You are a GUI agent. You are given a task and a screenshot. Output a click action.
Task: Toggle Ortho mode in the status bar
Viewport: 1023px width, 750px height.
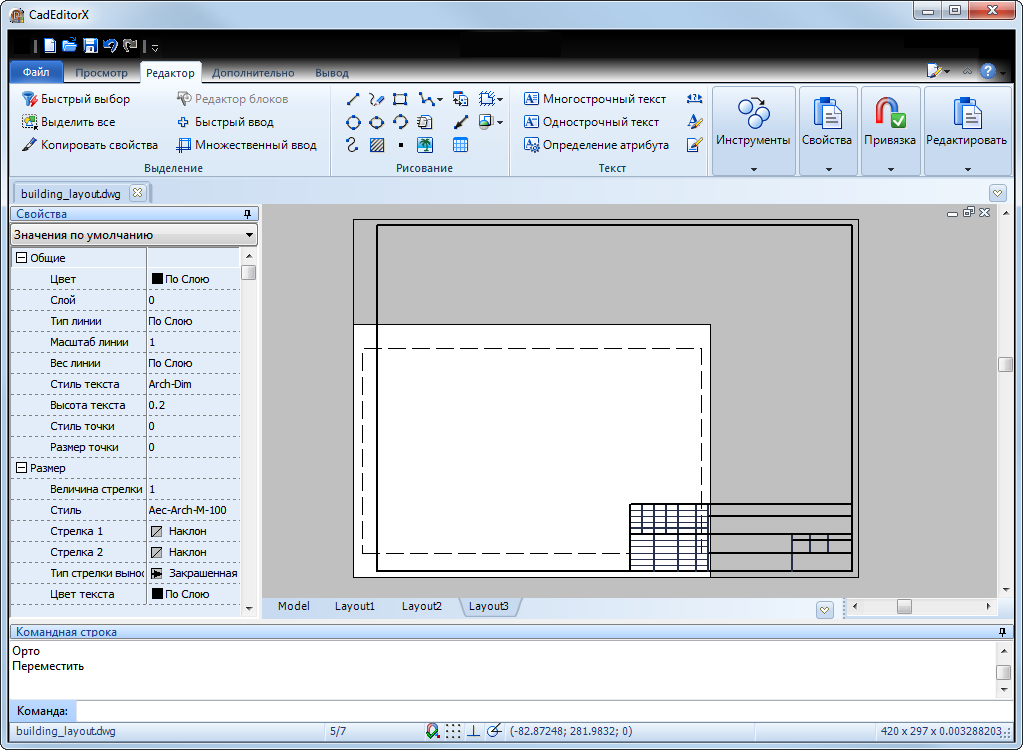(473, 732)
